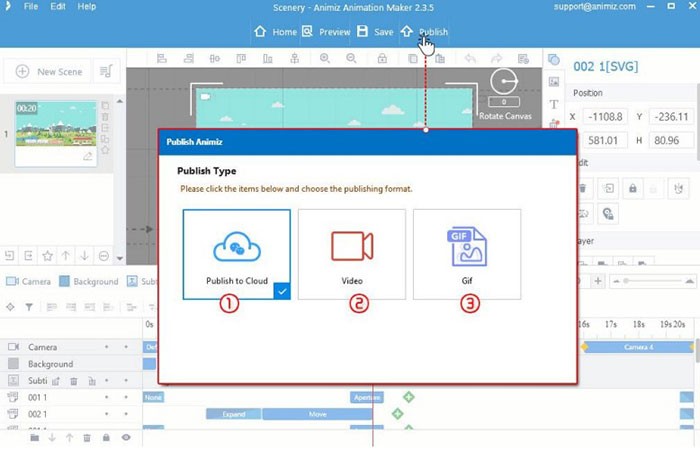Open the File menu
Image resolution: width=700 pixels, height=452 pixels.
pos(31,7)
